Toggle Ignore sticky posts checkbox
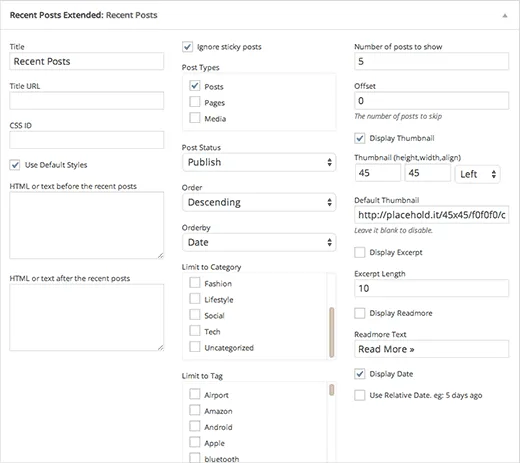 [187, 47]
